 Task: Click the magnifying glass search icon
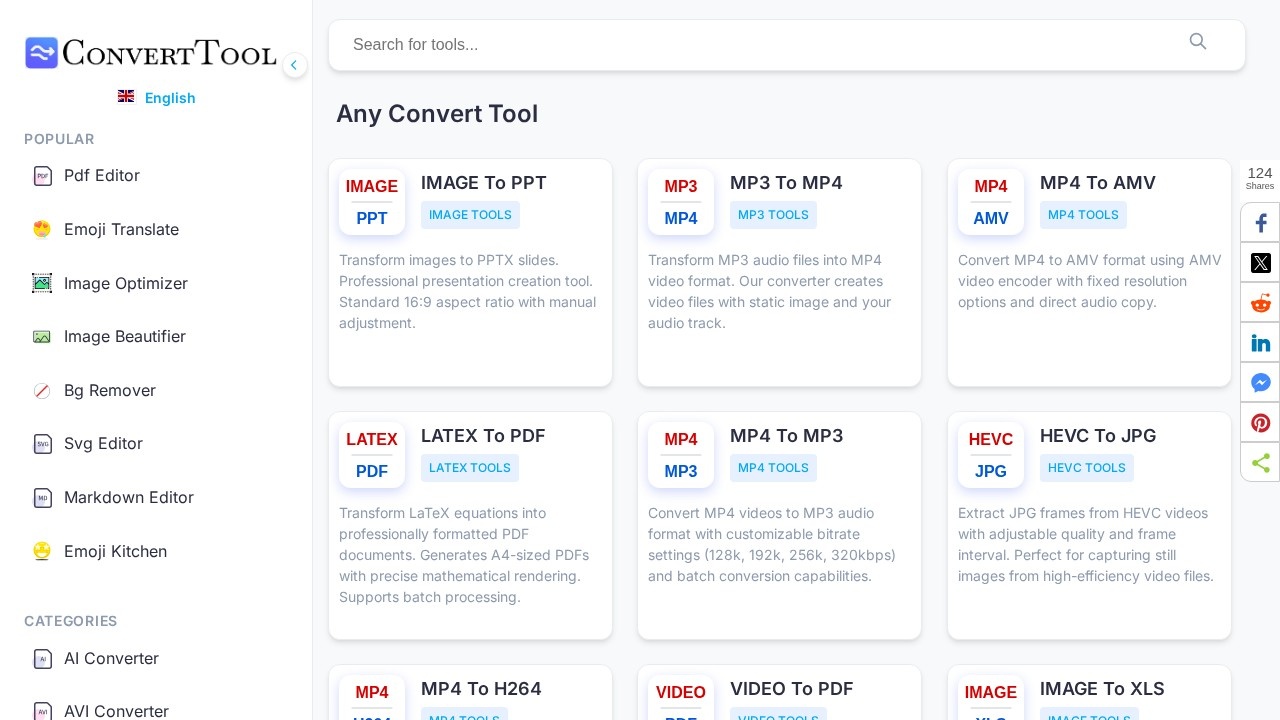1197,42
